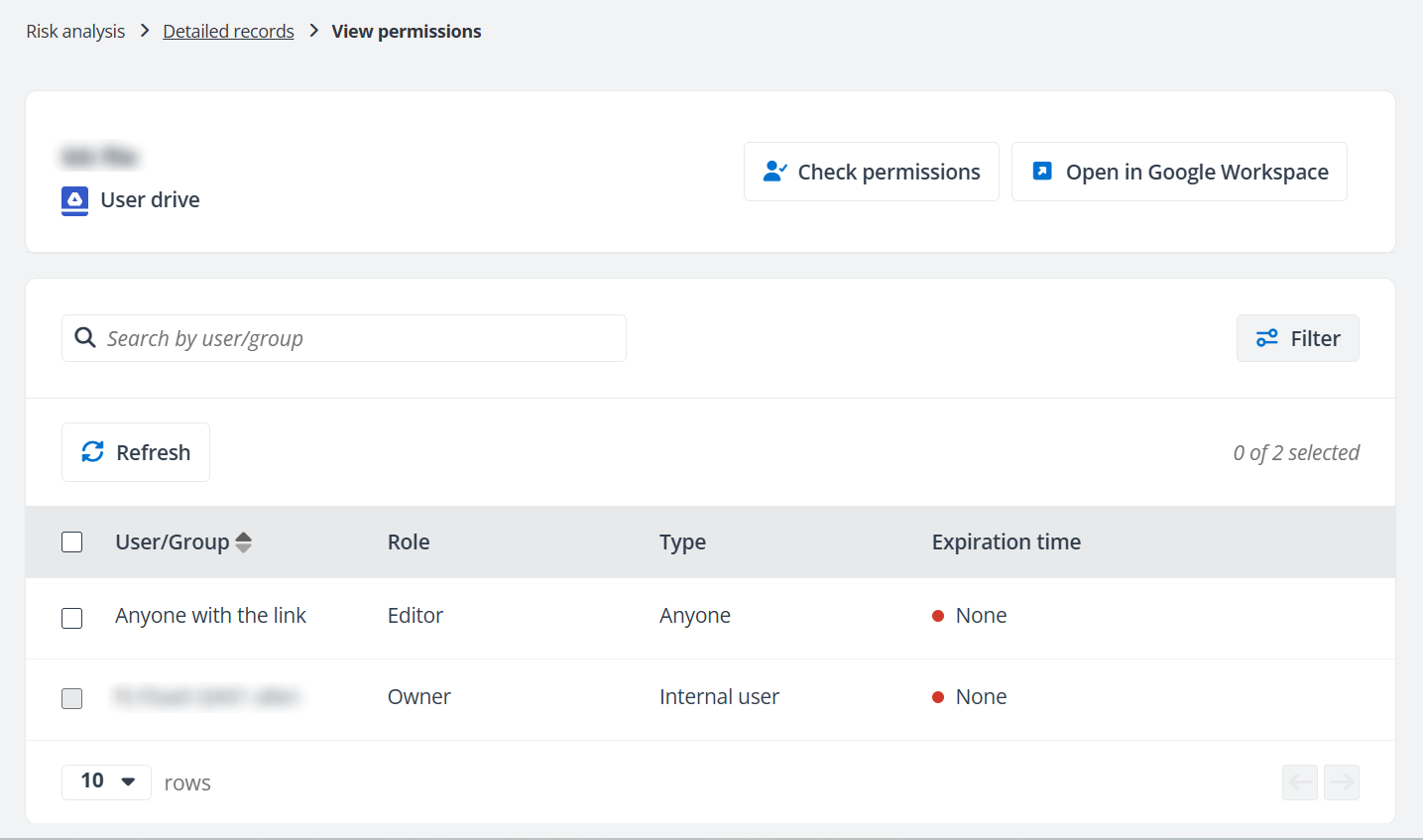This screenshot has width=1423, height=840.
Task: Click the red dot beside Anyone row's None
Action: pyautogui.click(x=938, y=616)
